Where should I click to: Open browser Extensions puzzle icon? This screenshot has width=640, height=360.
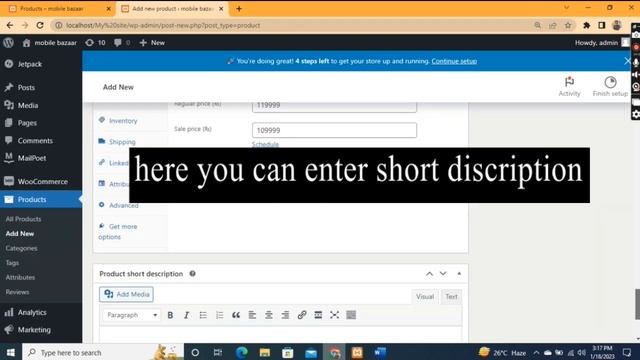pos(587,25)
